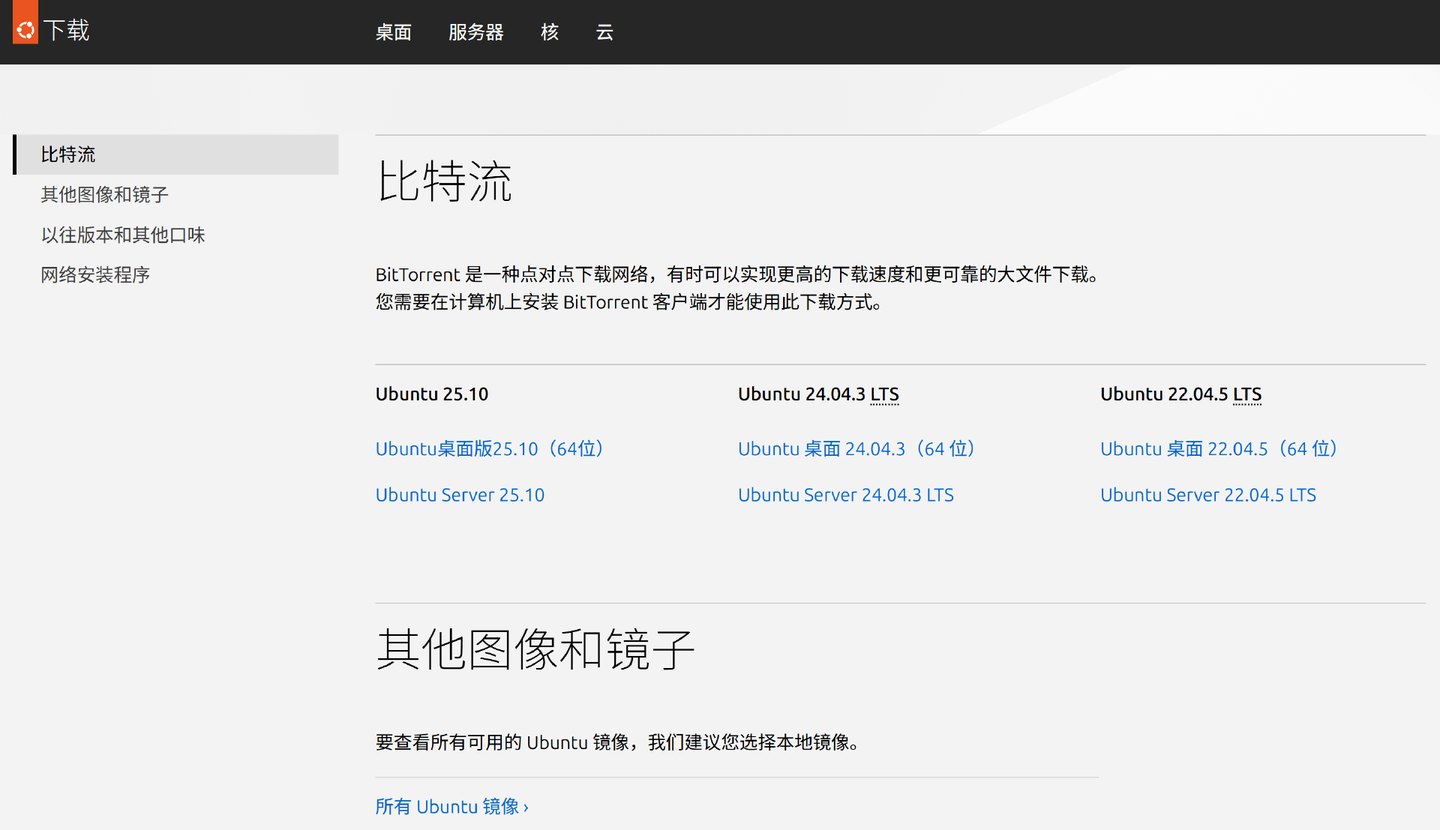Download the Ubuntu Server 22.04.5 LTS torrent
Image resolution: width=1440 pixels, height=830 pixels.
coord(1208,494)
